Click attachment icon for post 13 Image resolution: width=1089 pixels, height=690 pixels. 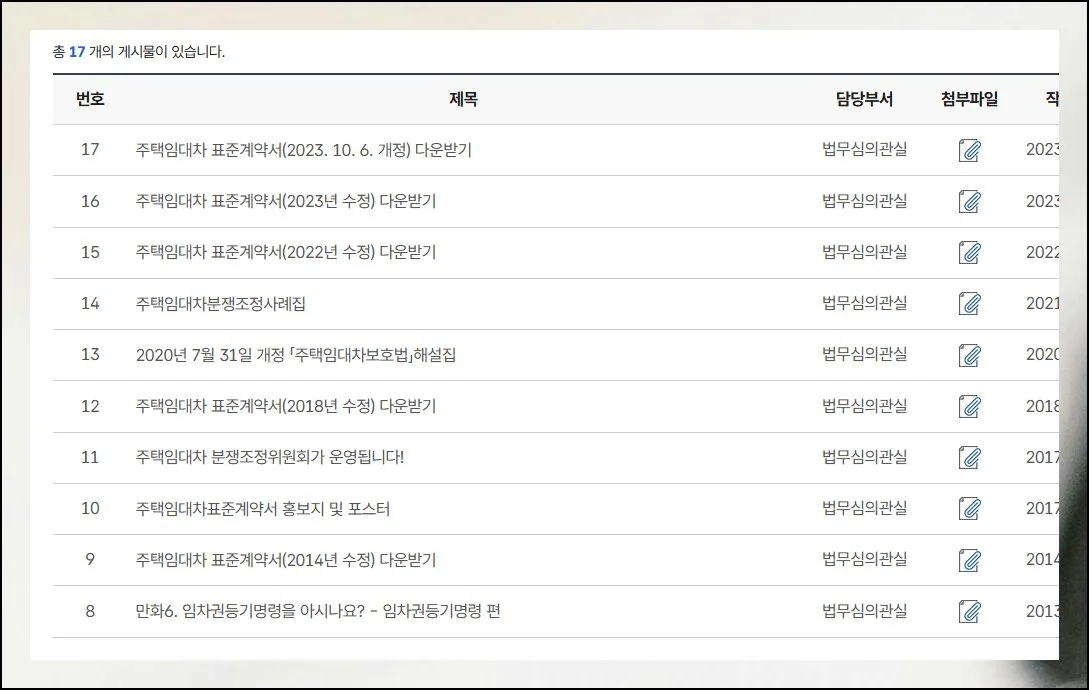pos(969,355)
